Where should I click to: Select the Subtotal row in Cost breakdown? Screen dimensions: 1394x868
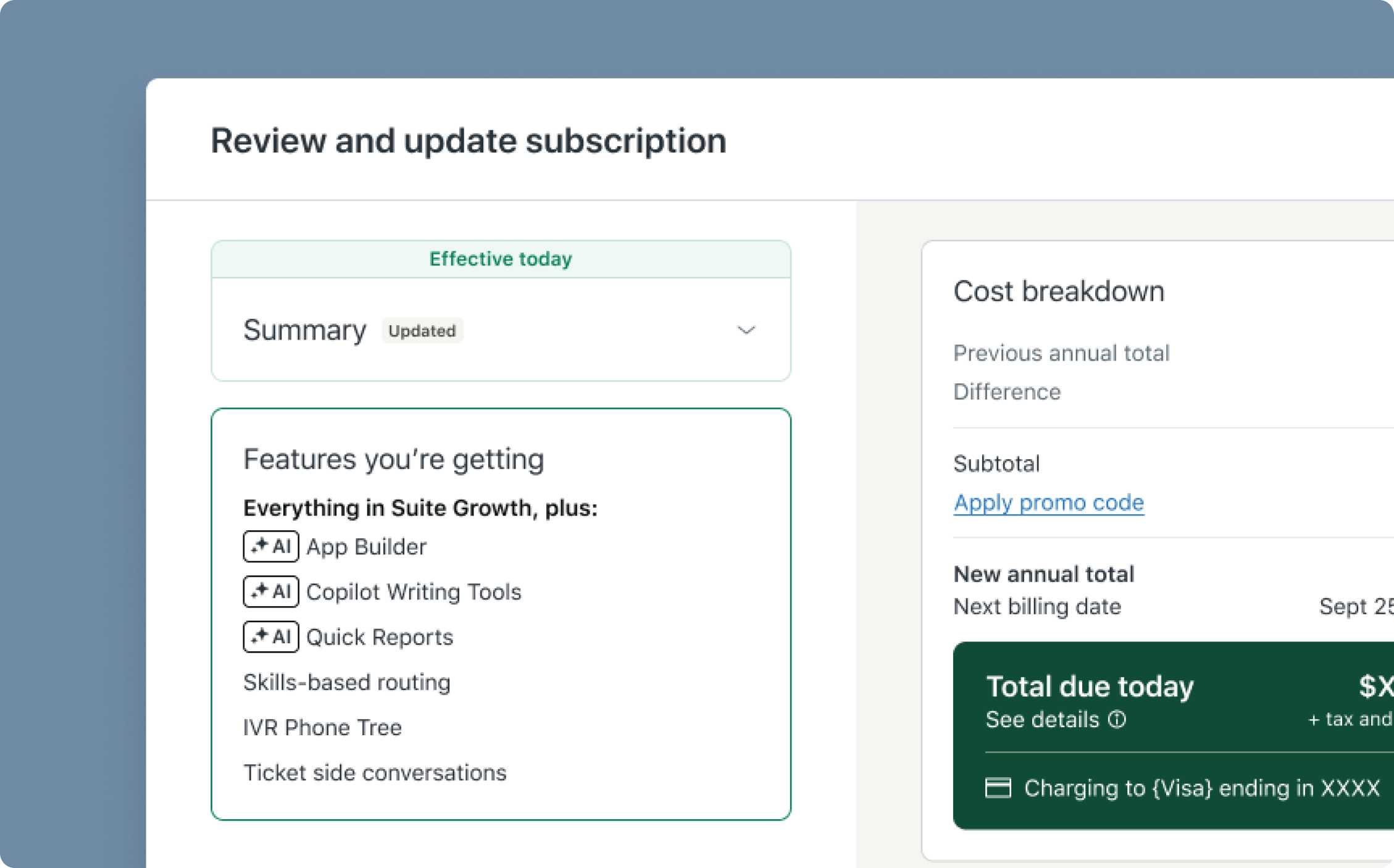coord(996,463)
